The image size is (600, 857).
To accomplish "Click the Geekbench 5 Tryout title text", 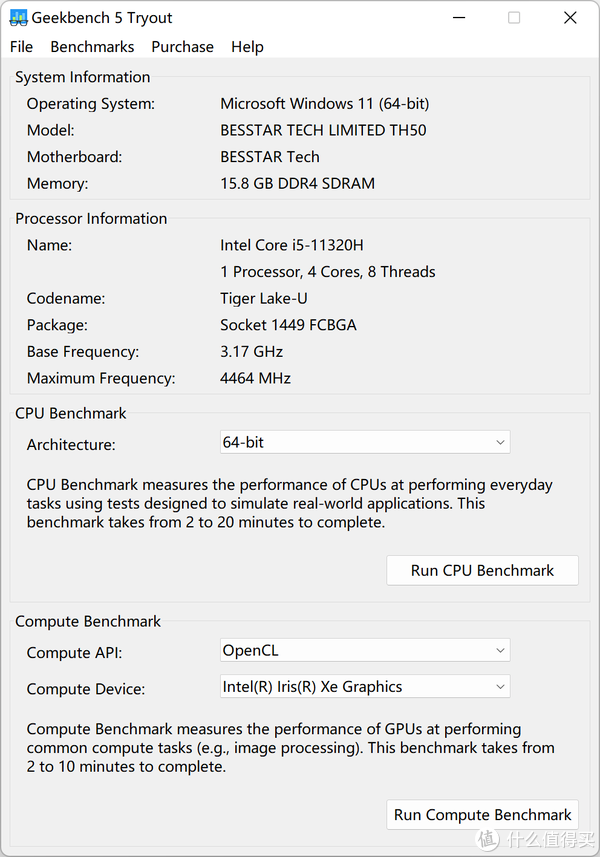I will pos(102,18).
